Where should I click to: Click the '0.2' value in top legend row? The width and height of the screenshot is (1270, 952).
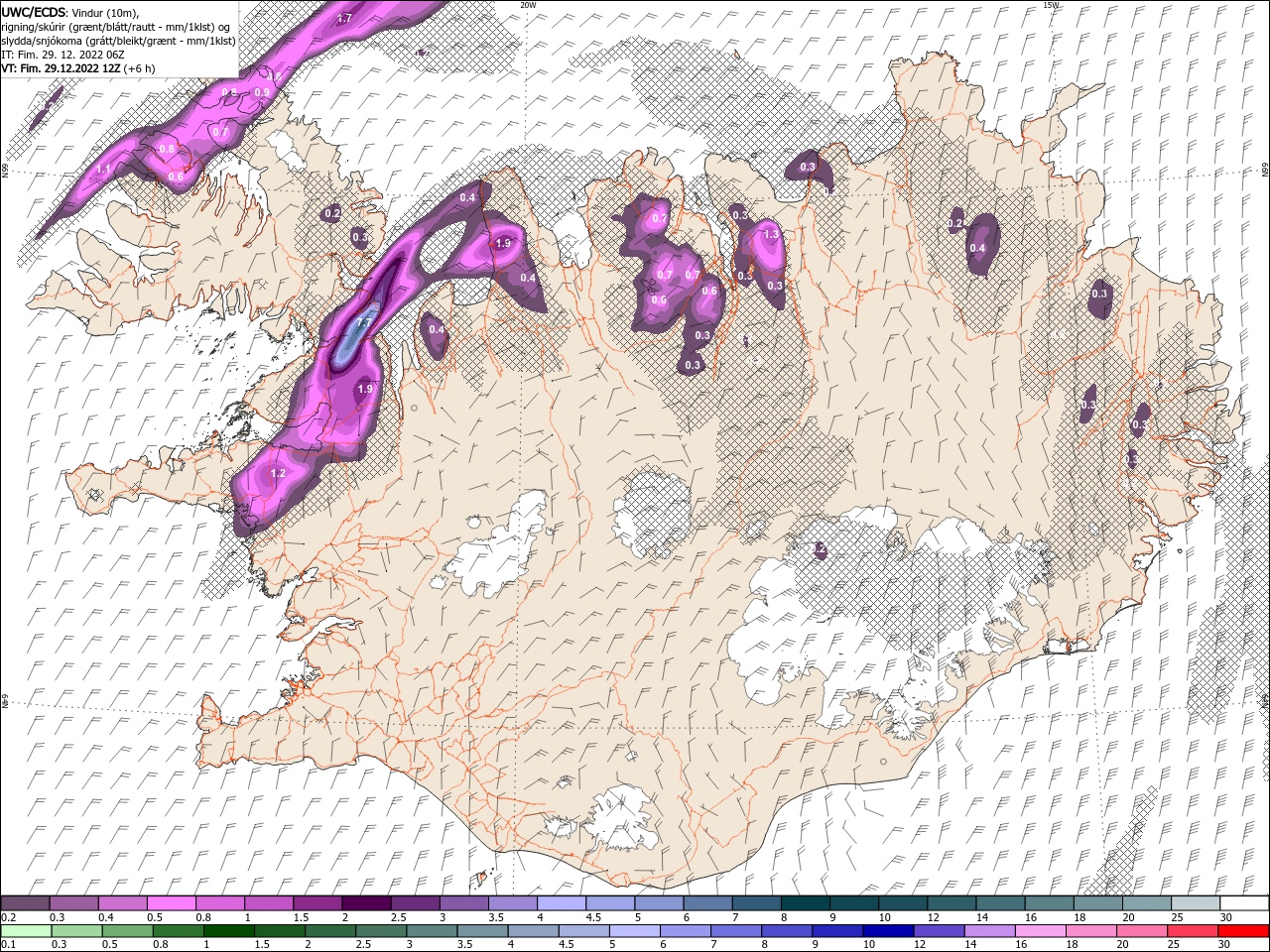click(x=9, y=917)
